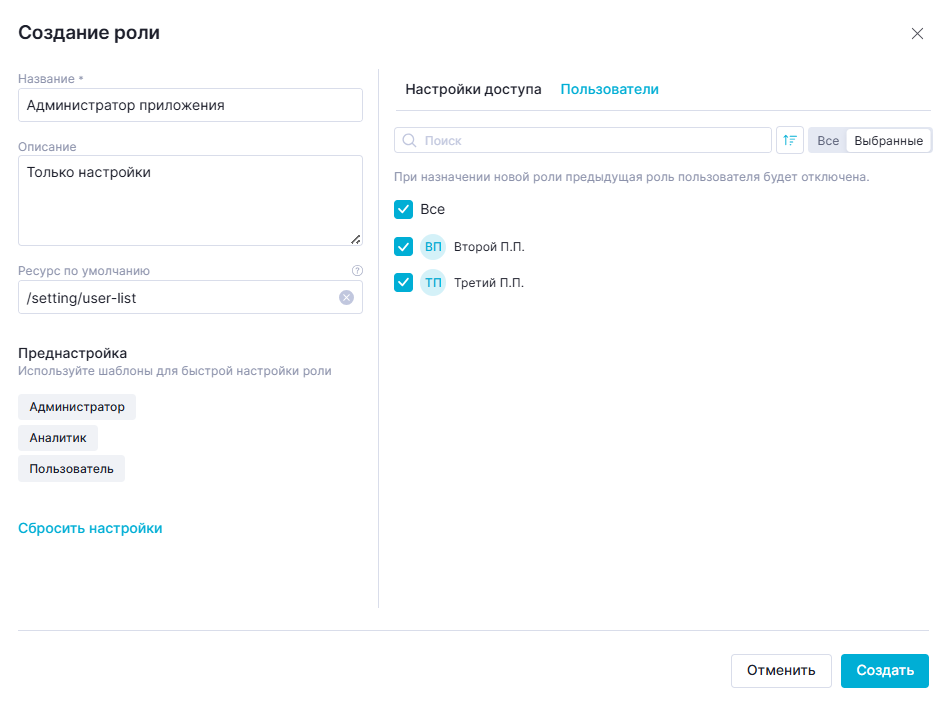
Task: Open the 'Настройки доступа' tab
Action: point(473,89)
